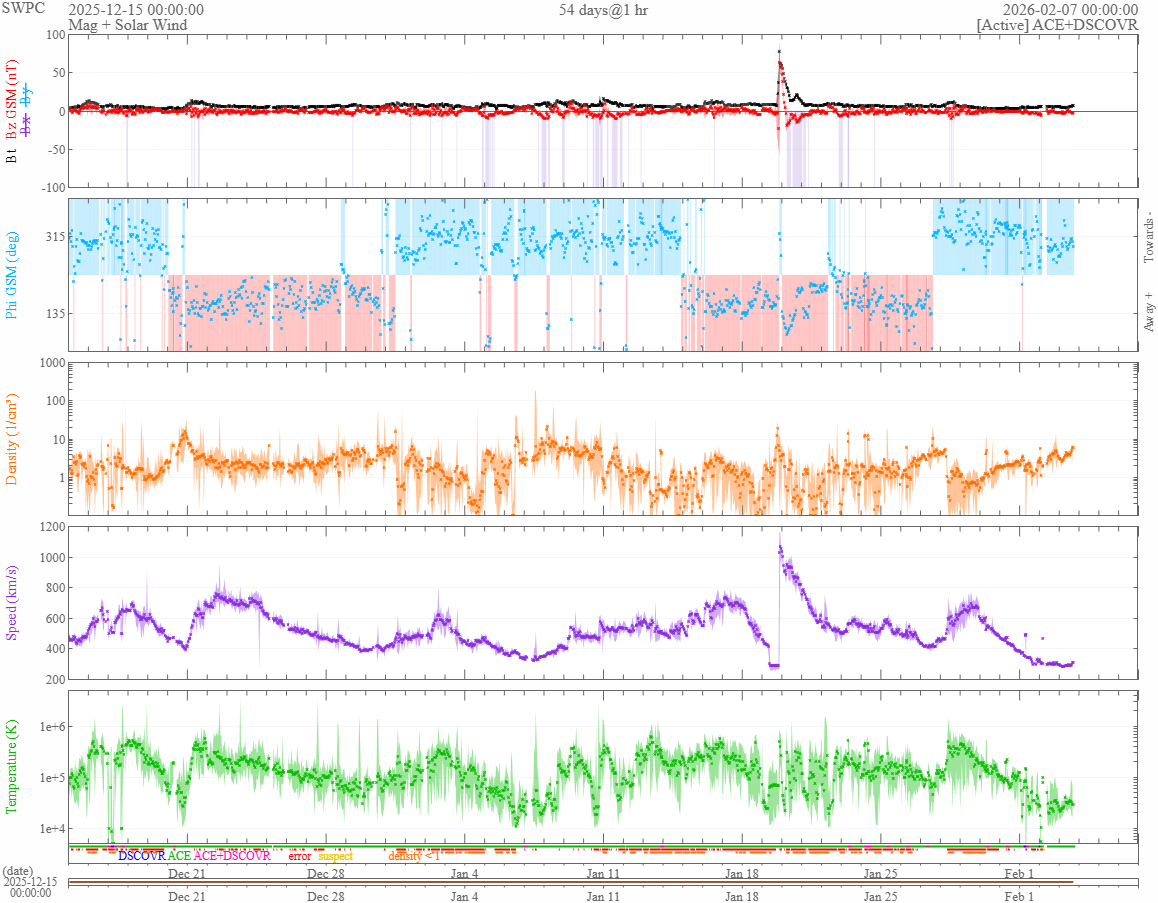Click the red 'error' legend entry
Screen dimensions: 1158x903
pos(300,856)
